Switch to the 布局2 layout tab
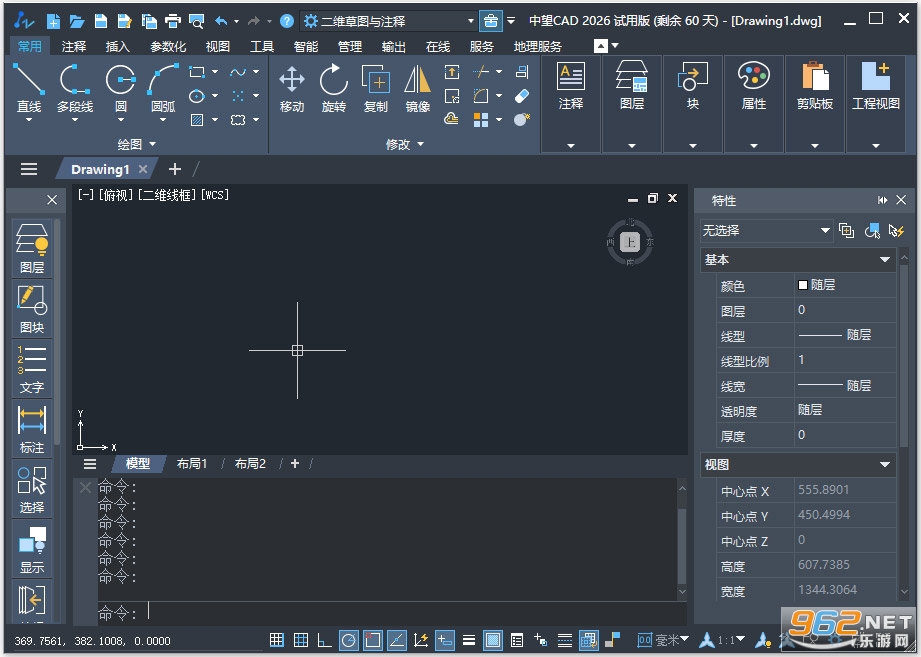Image resolution: width=921 pixels, height=657 pixels. coord(250,464)
